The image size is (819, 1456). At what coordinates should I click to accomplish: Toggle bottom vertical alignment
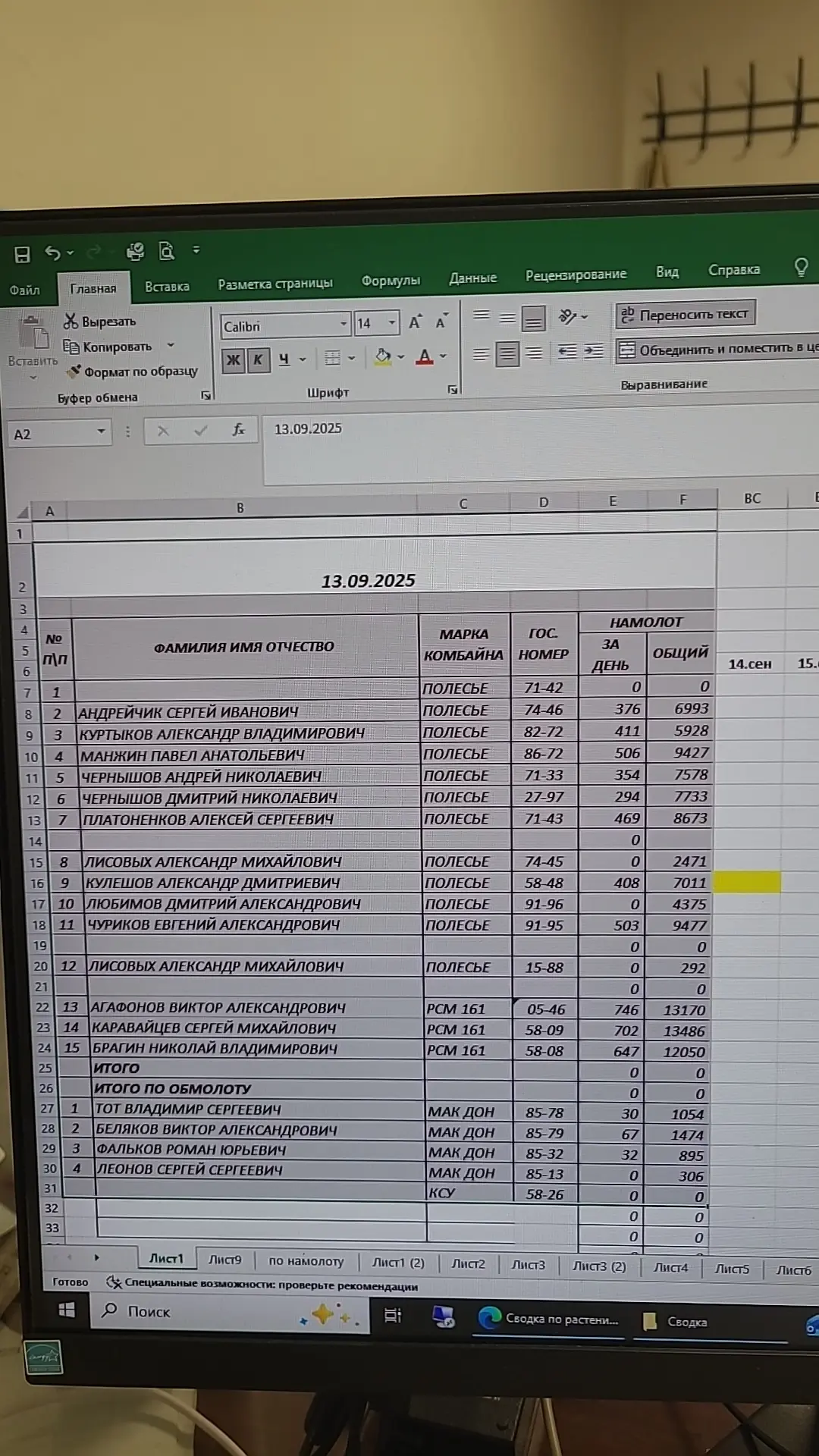[534, 318]
